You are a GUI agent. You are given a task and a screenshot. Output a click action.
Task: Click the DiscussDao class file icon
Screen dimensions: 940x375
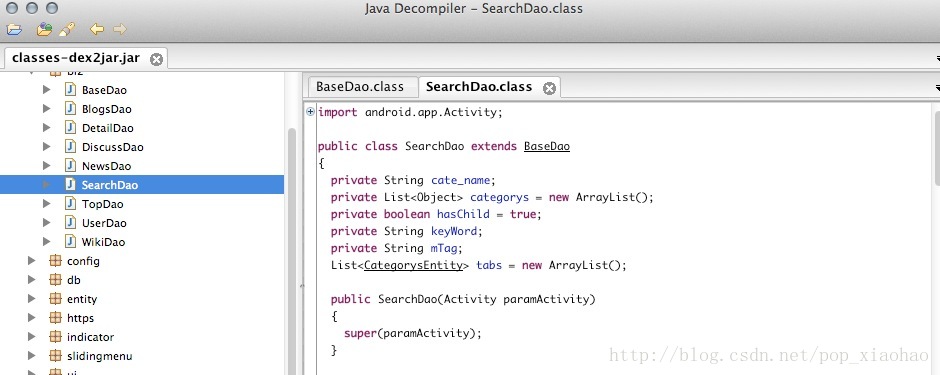[70, 147]
